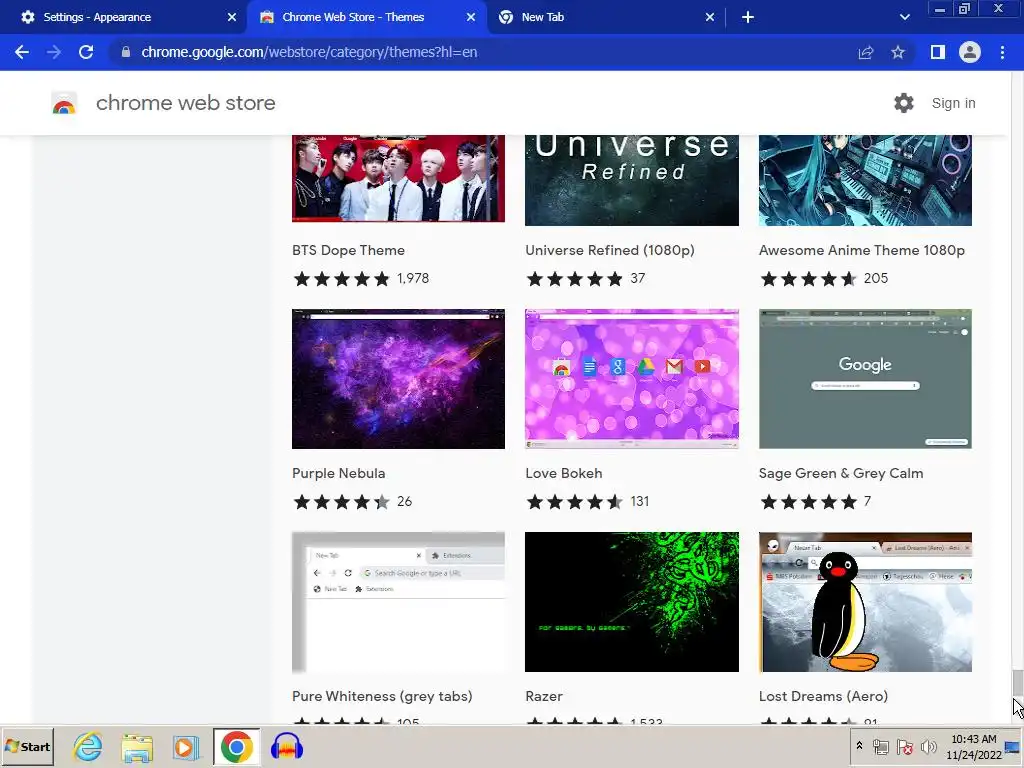Screen dimensions: 1024x768
Task: Open Love Bokeh theme thumbnail
Action: coord(632,379)
